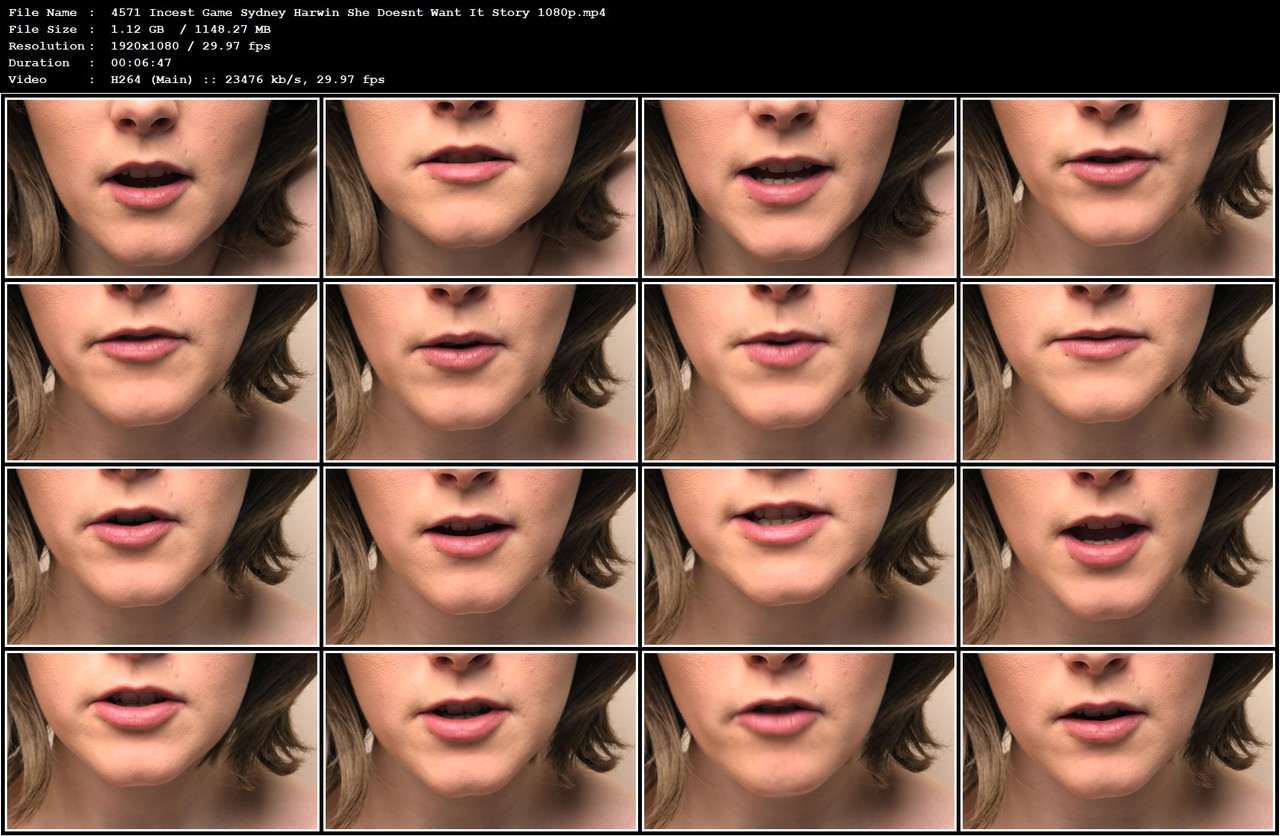Click the second thumbnail in the bottom row
Viewport: 1280px width, 836px height.
coord(481,741)
